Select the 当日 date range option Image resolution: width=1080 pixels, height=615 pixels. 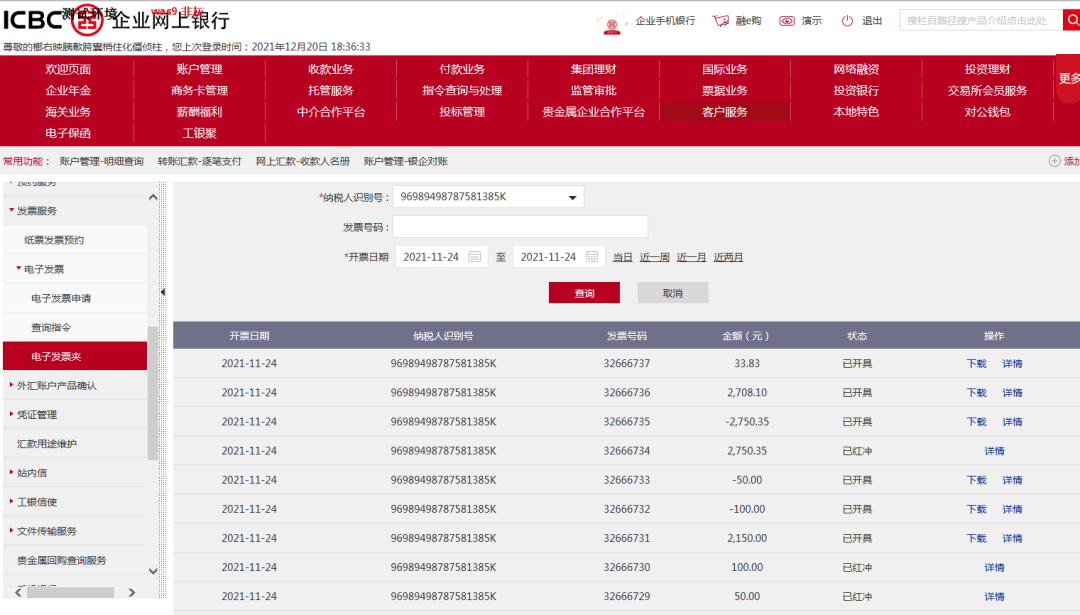click(621, 256)
